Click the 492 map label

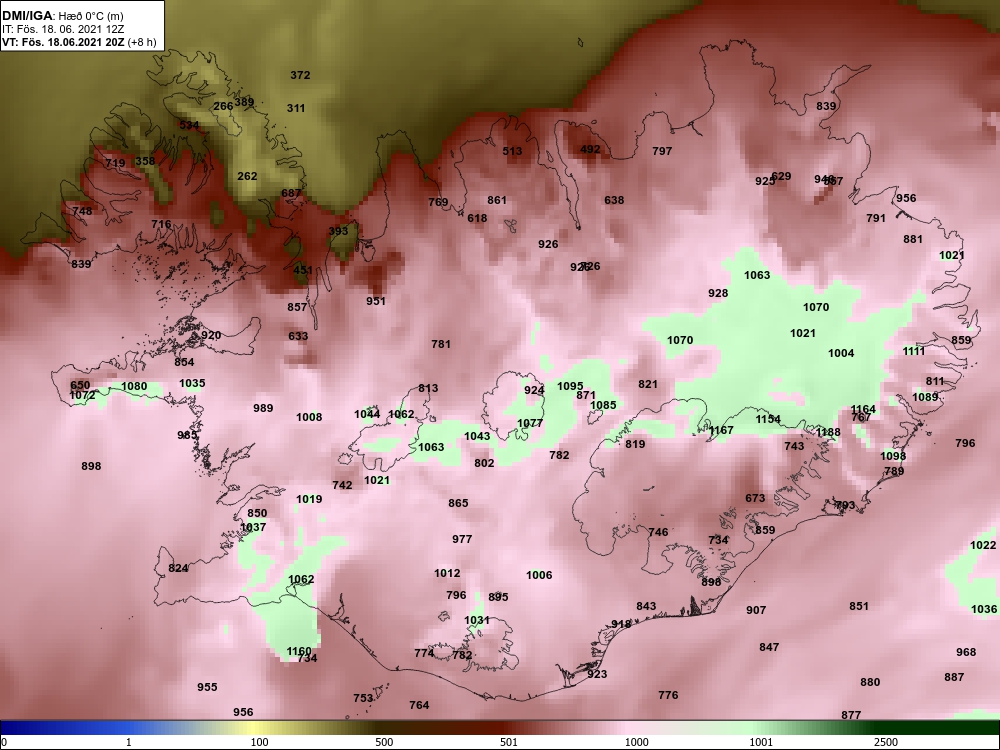pos(591,150)
